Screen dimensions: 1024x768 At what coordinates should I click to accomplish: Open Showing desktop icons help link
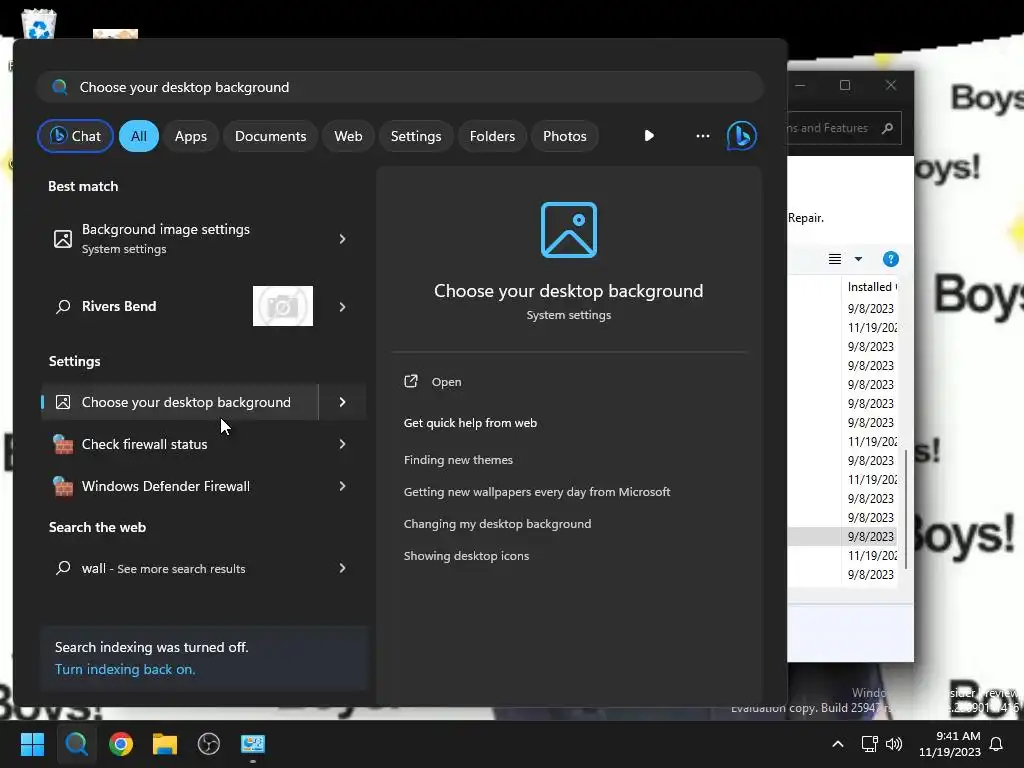click(466, 556)
